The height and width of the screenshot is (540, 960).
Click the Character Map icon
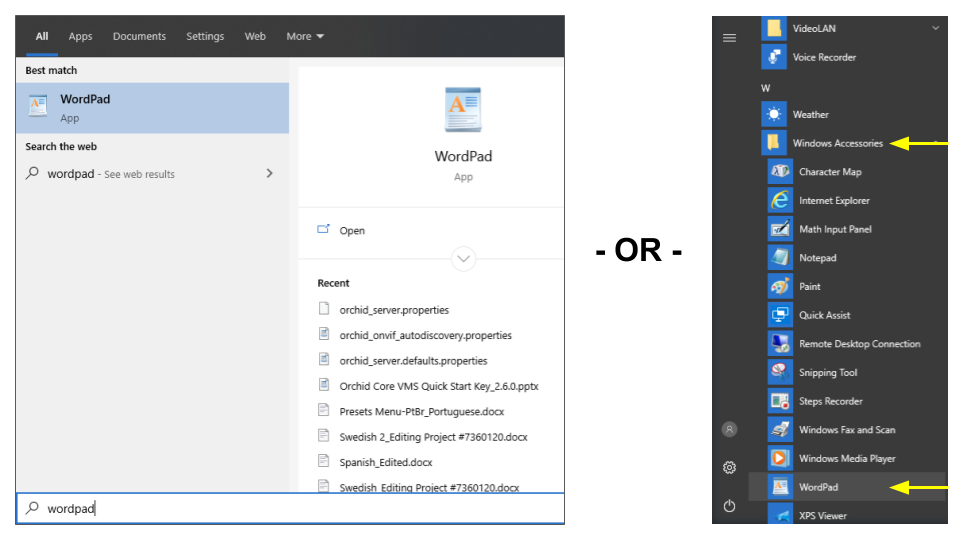tap(780, 171)
